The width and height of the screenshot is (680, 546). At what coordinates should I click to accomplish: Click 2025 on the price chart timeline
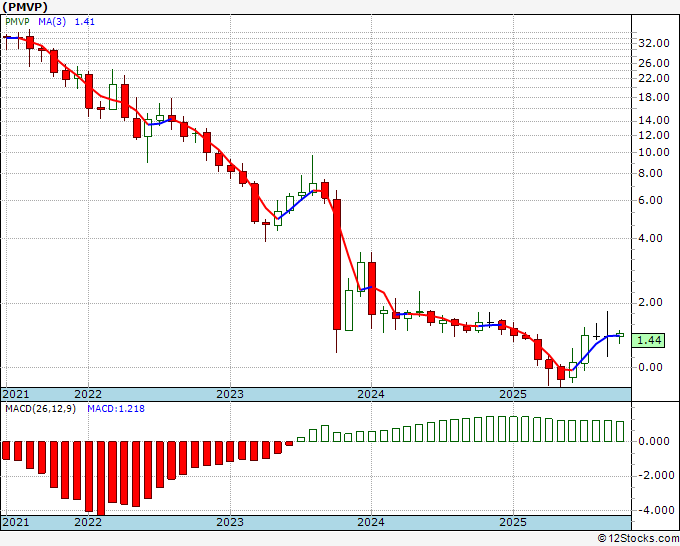[x=513, y=394]
